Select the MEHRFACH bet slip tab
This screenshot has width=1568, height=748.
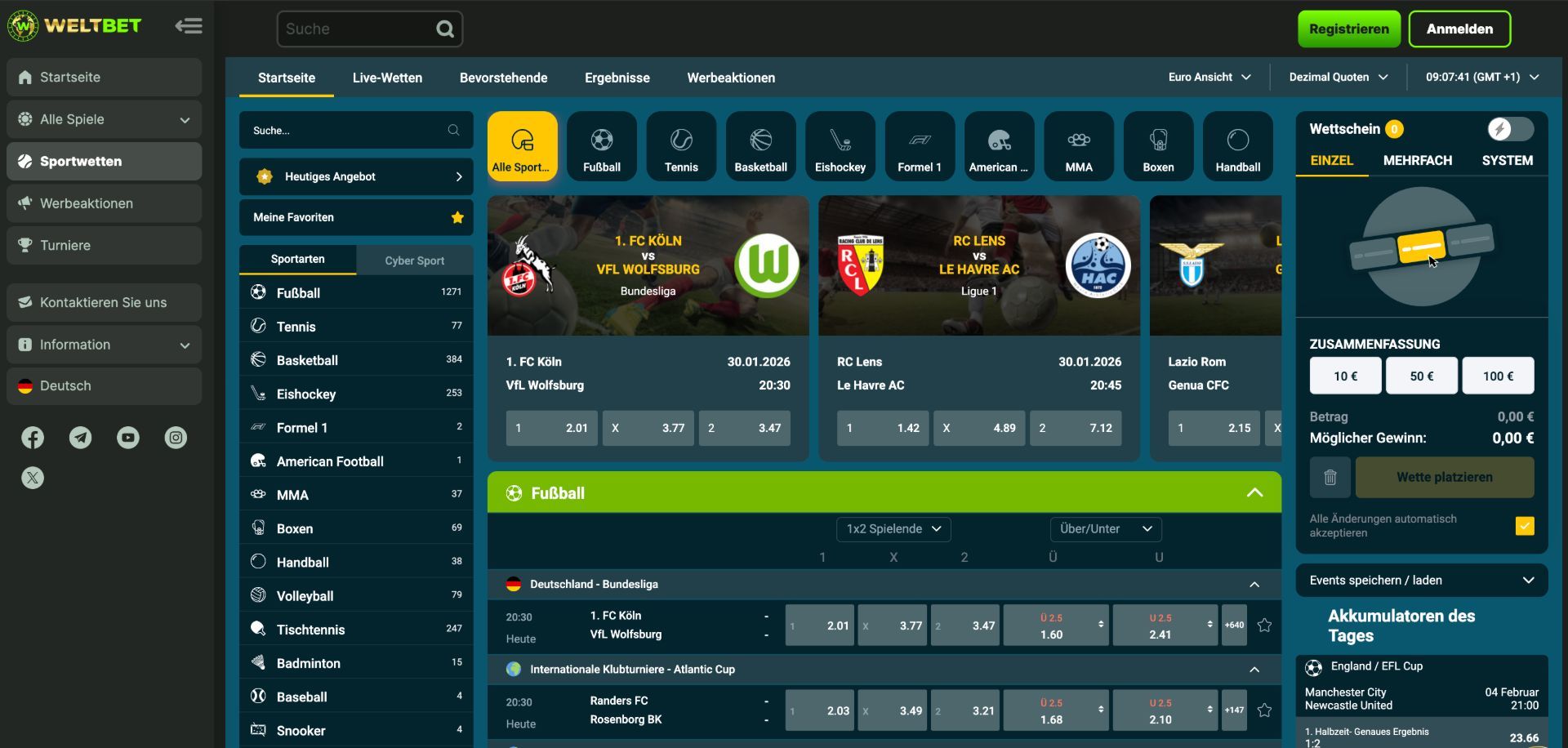coord(1417,161)
